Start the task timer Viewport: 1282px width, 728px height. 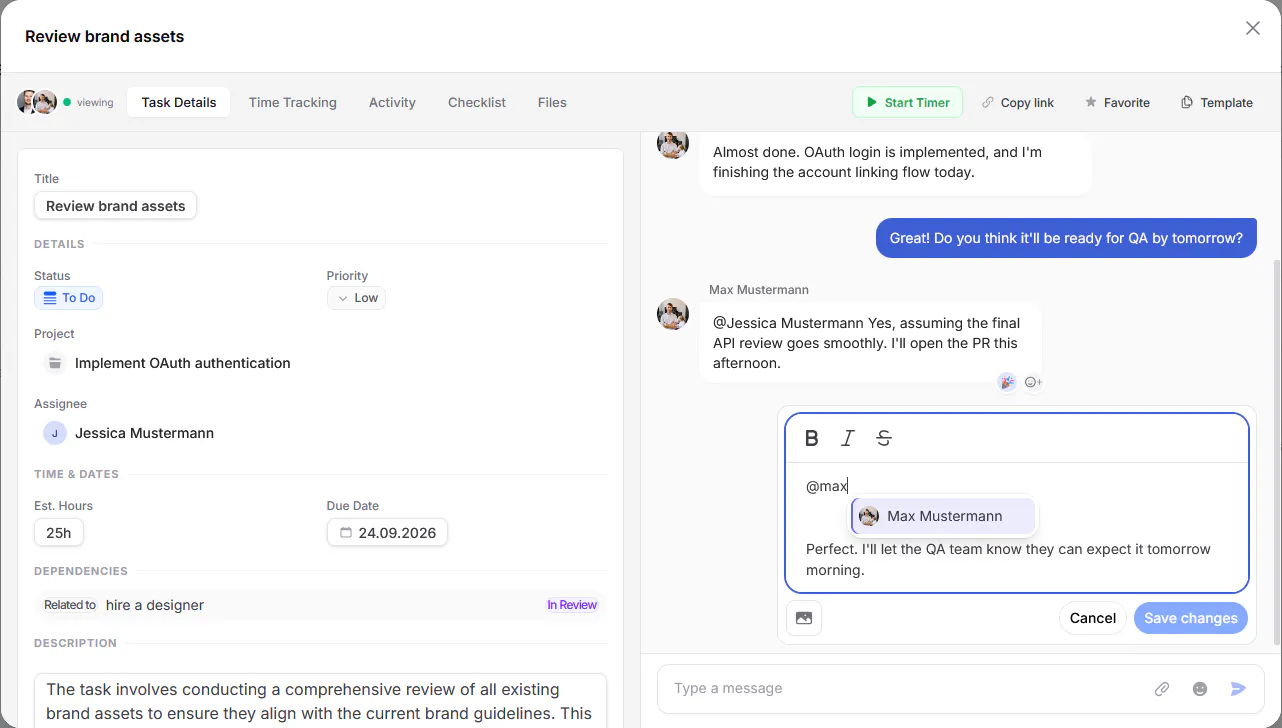coord(908,102)
